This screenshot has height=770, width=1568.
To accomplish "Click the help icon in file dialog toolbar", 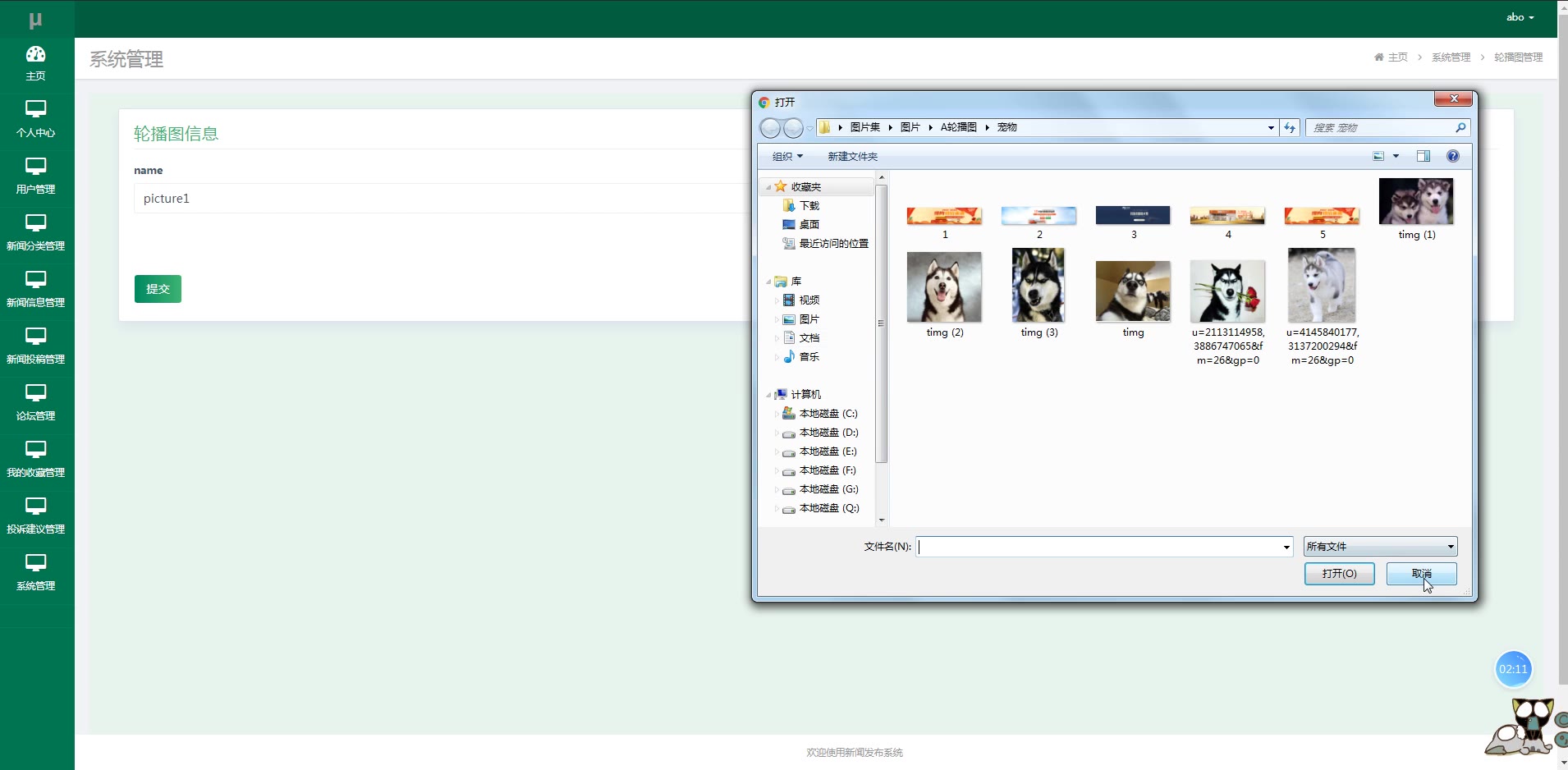I will tap(1452, 156).
